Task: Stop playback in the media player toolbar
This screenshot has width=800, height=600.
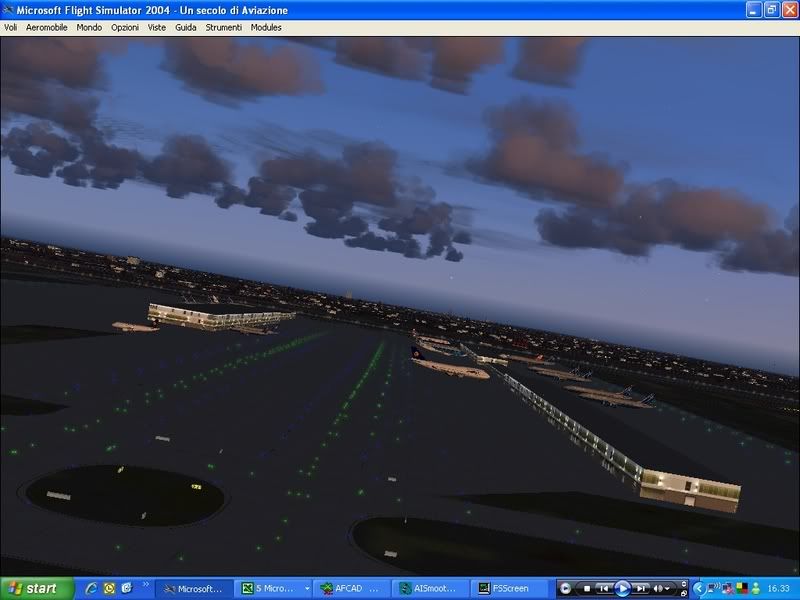Action: click(x=587, y=589)
